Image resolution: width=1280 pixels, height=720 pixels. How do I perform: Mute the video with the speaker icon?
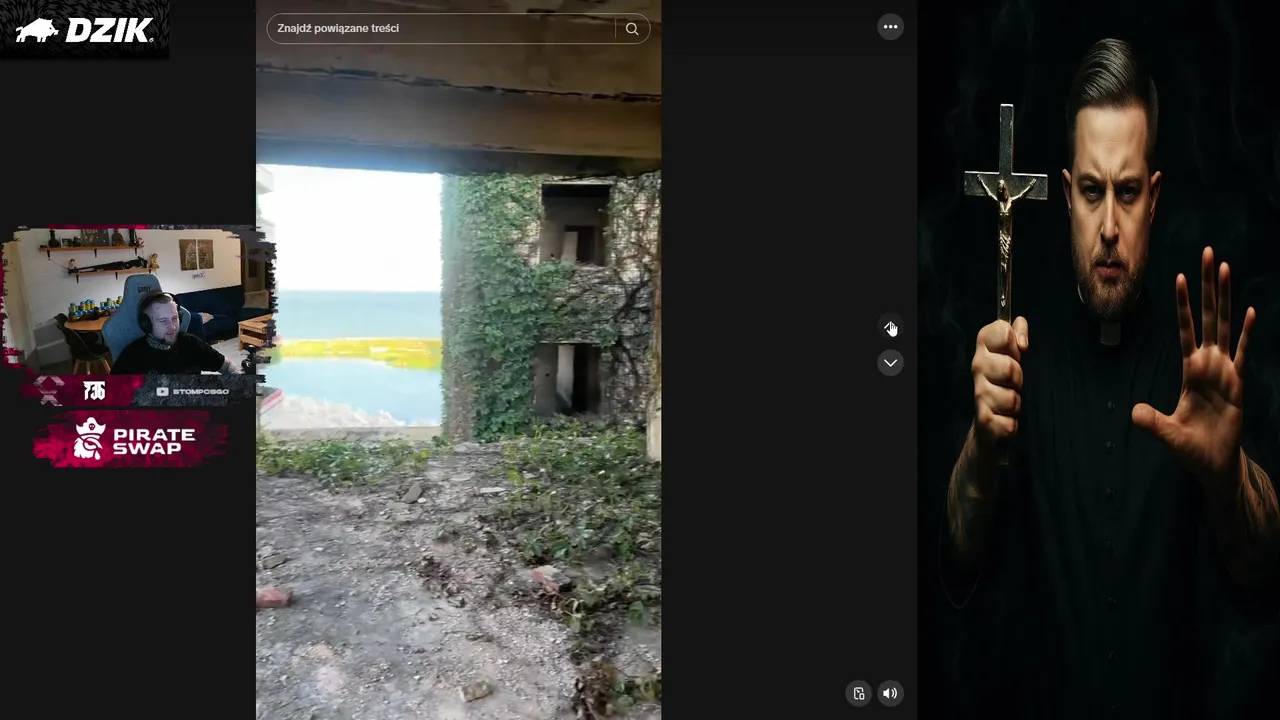(x=890, y=693)
